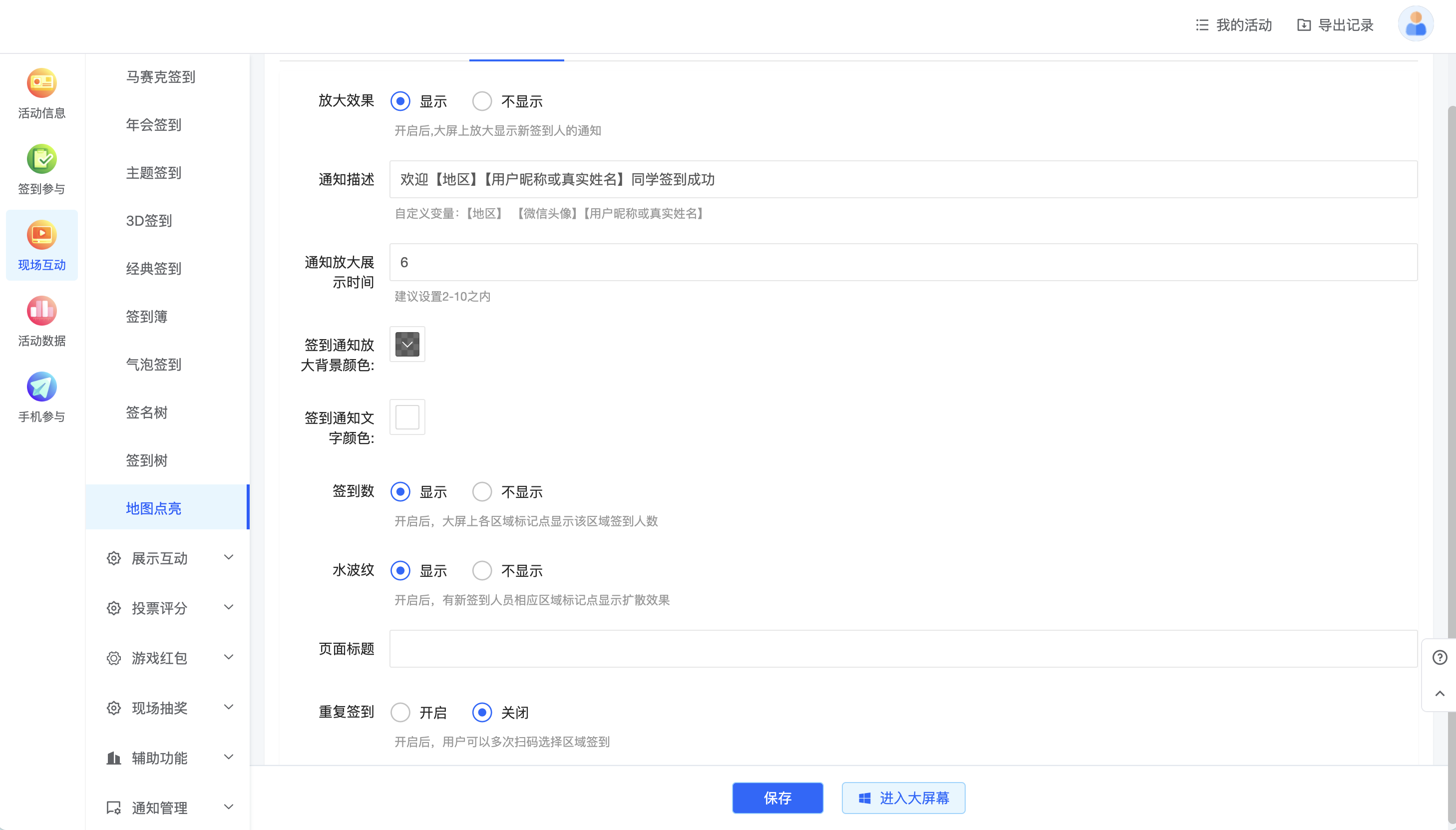Open the 活动信息 sidebar icon

click(x=41, y=83)
